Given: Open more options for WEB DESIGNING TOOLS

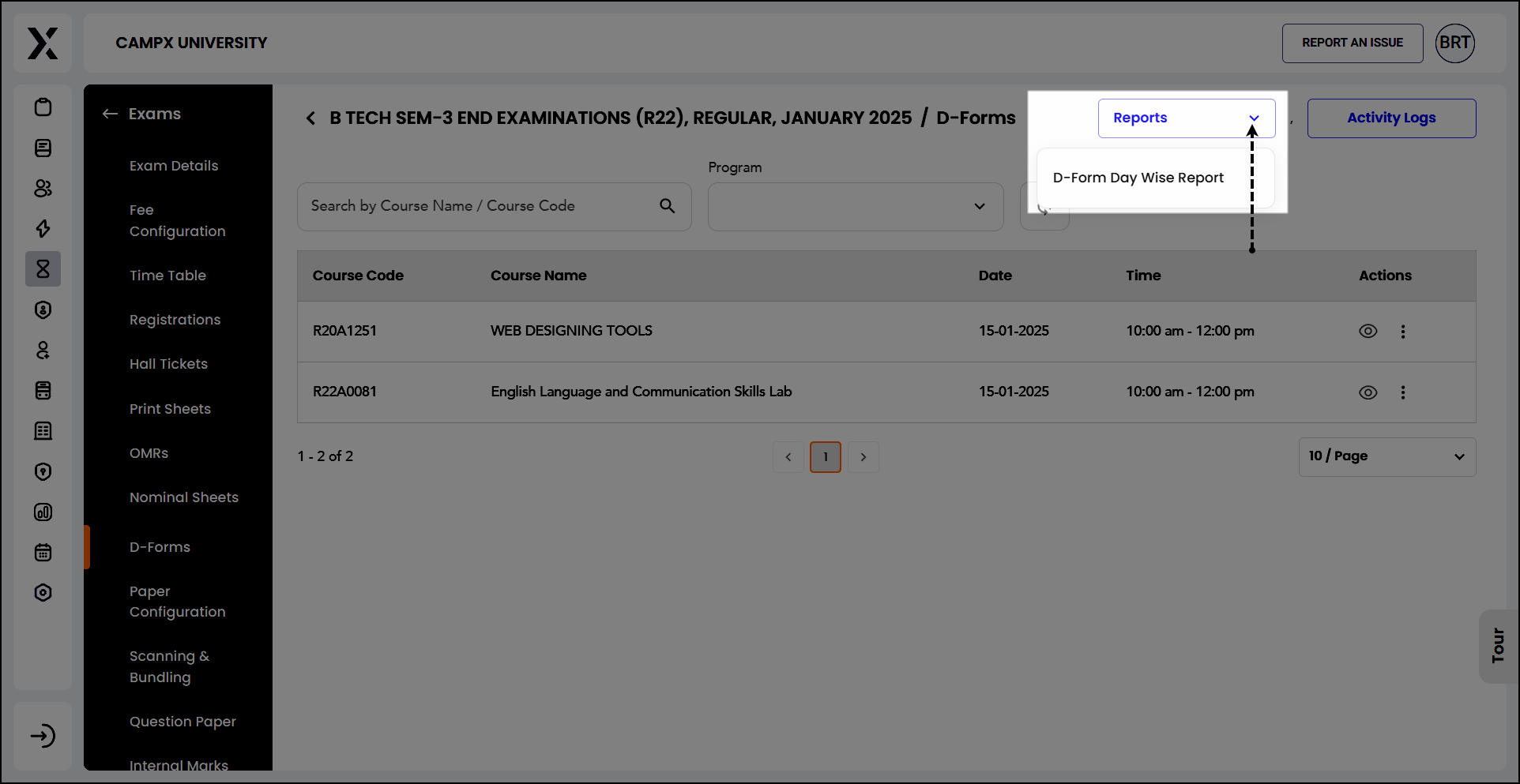Looking at the screenshot, I should tap(1403, 332).
